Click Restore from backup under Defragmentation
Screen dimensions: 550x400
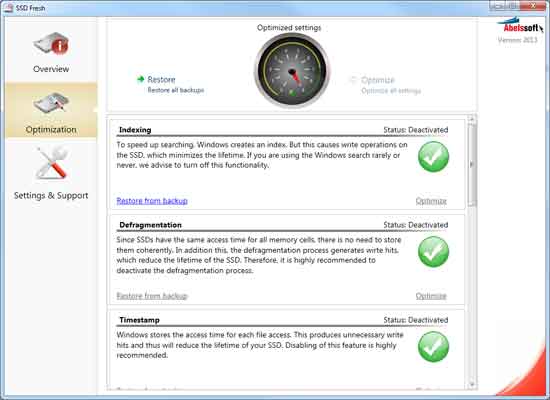[x=152, y=296]
